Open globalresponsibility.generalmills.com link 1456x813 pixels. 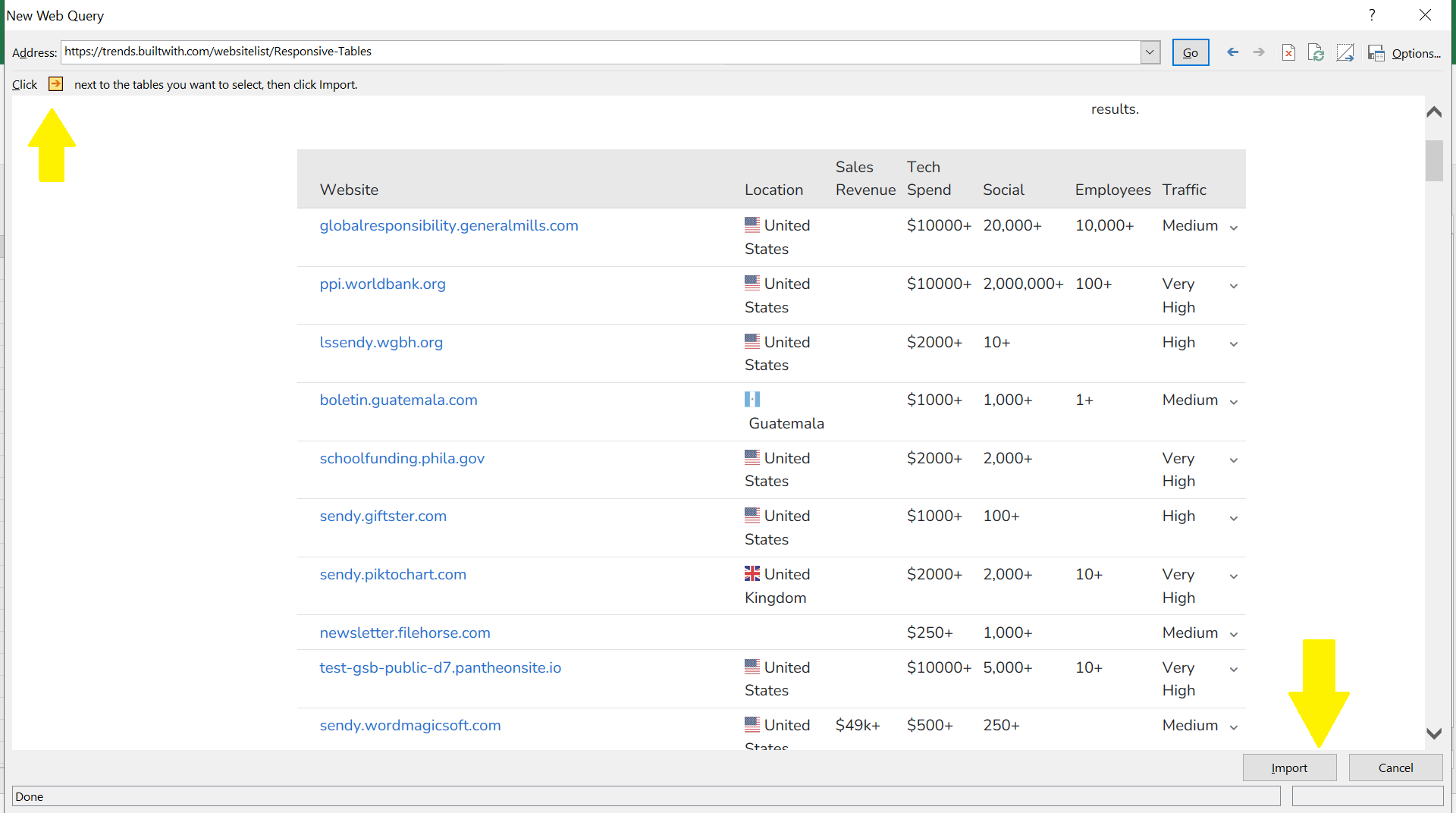pos(449,225)
